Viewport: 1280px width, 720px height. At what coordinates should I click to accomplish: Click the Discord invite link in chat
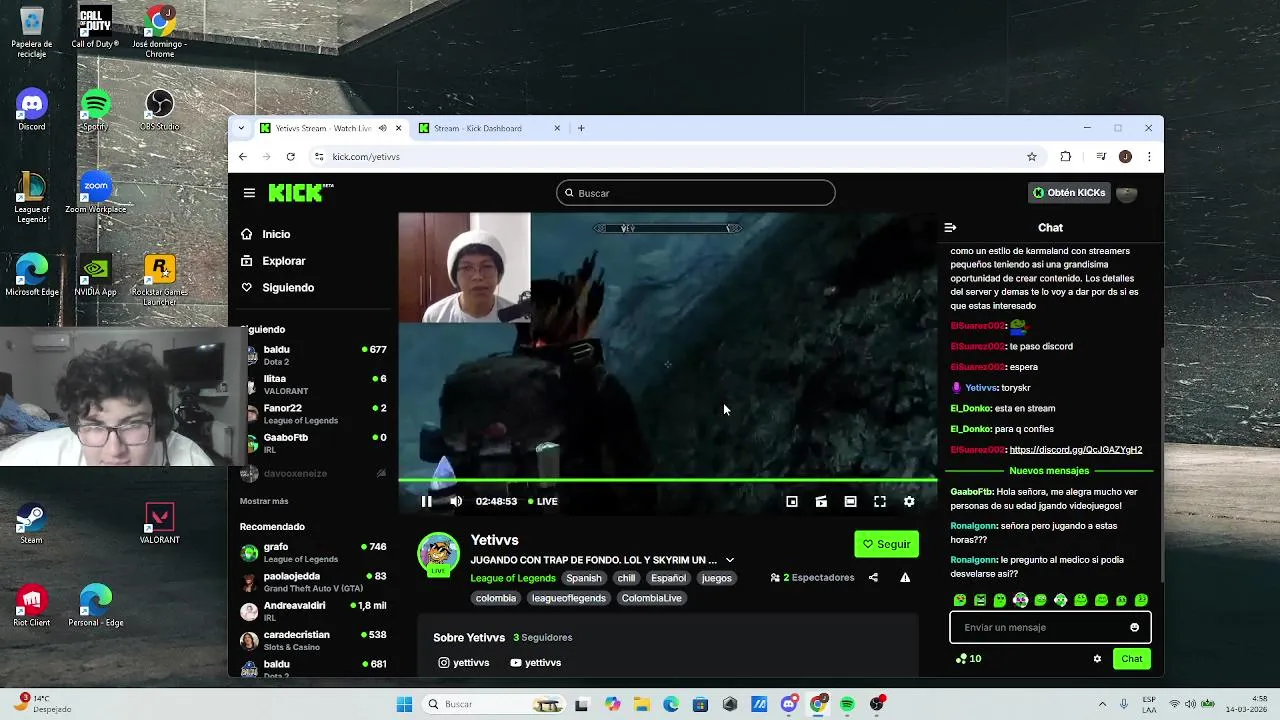tap(1076, 450)
